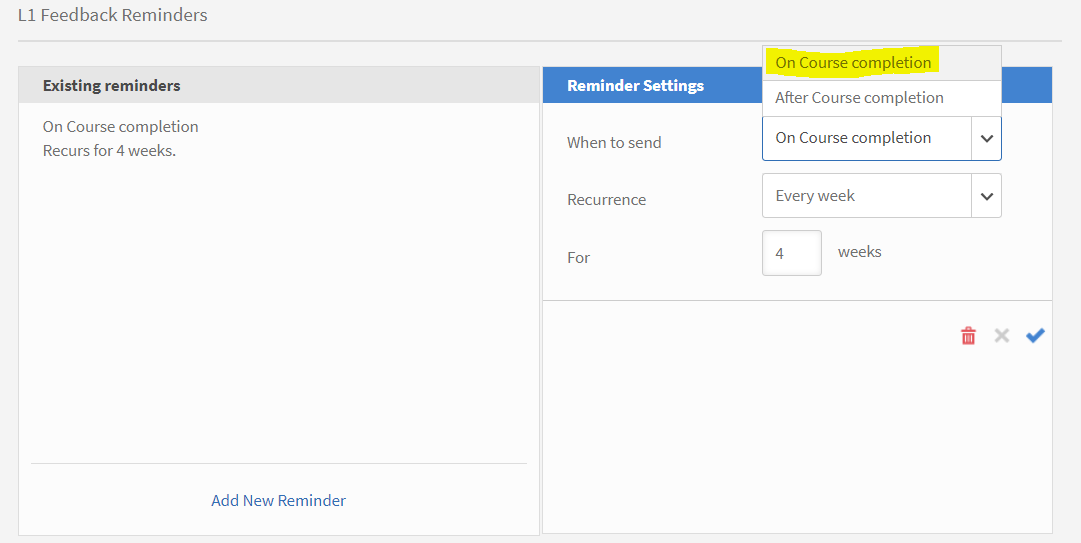Open the 'Every week' recurrence combo box
Image resolution: width=1081 pixels, height=543 pixels.
(x=866, y=197)
